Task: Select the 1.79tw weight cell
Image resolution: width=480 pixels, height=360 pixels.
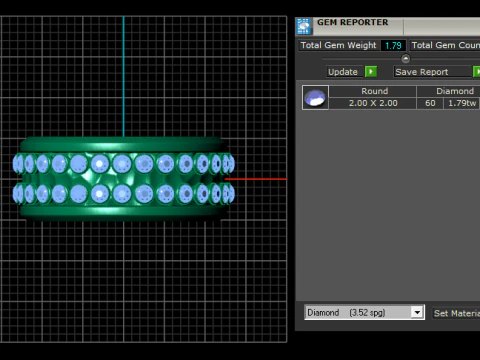Action: 462,103
